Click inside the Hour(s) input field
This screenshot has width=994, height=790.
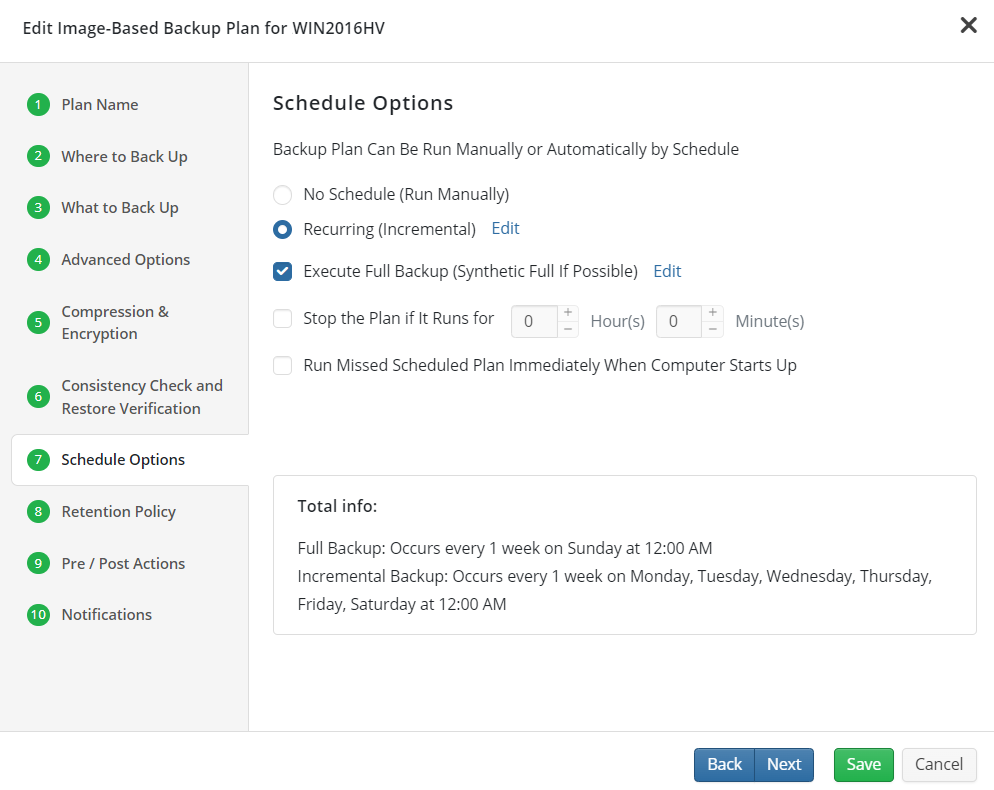[534, 321]
